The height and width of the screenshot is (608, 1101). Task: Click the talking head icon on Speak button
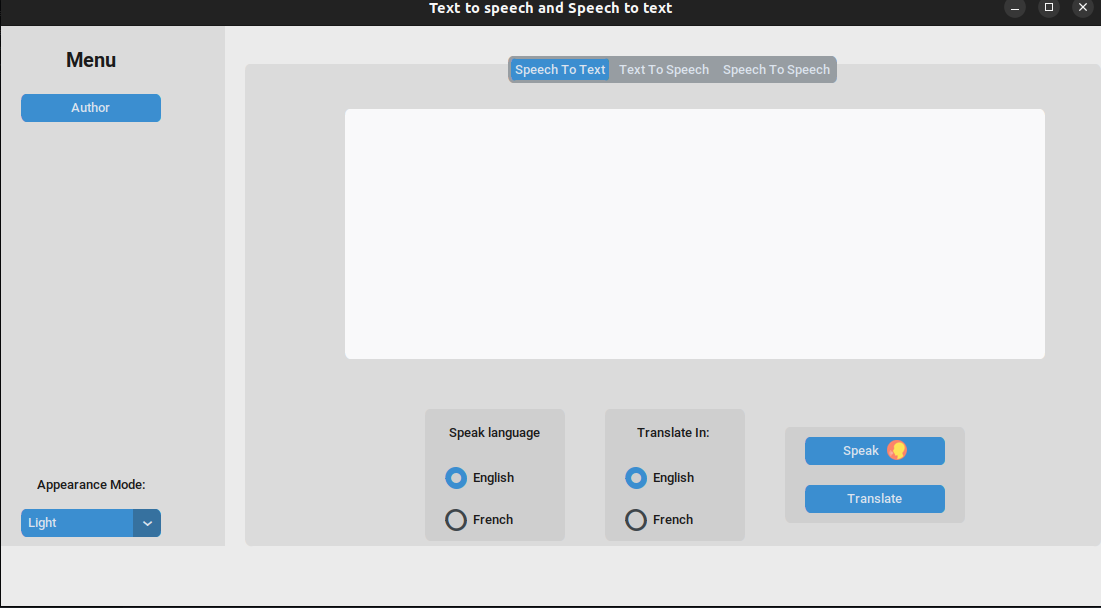click(897, 451)
